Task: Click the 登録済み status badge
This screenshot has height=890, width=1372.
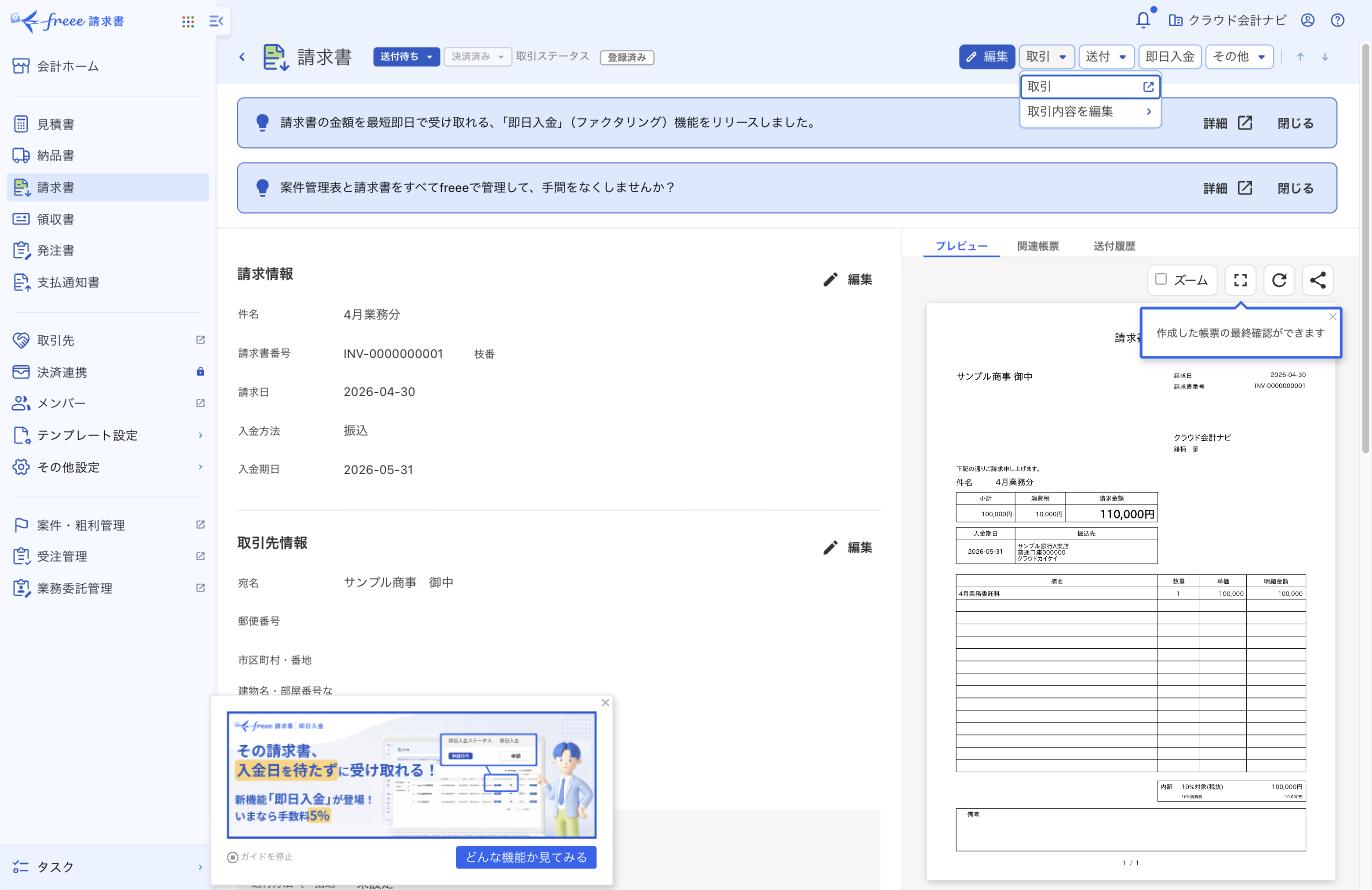Action: tap(627, 57)
